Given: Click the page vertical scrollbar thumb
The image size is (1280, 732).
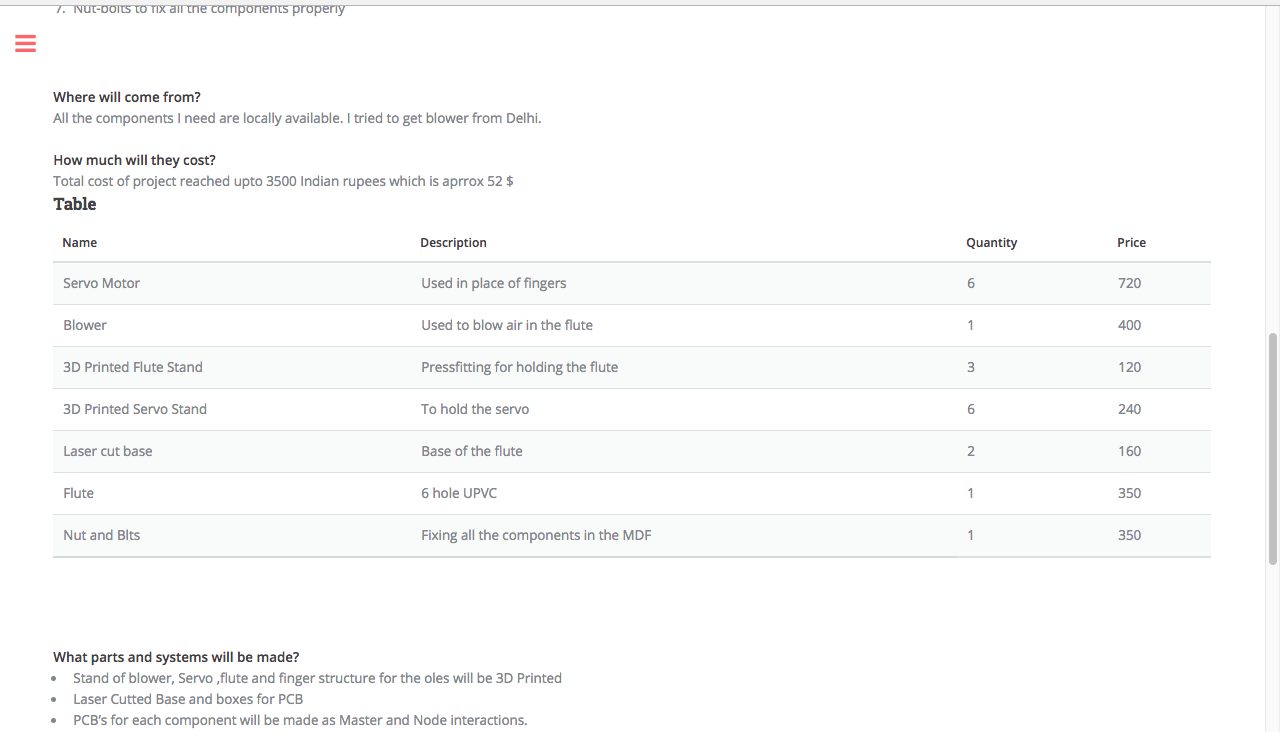Looking at the screenshot, I should [x=1273, y=448].
